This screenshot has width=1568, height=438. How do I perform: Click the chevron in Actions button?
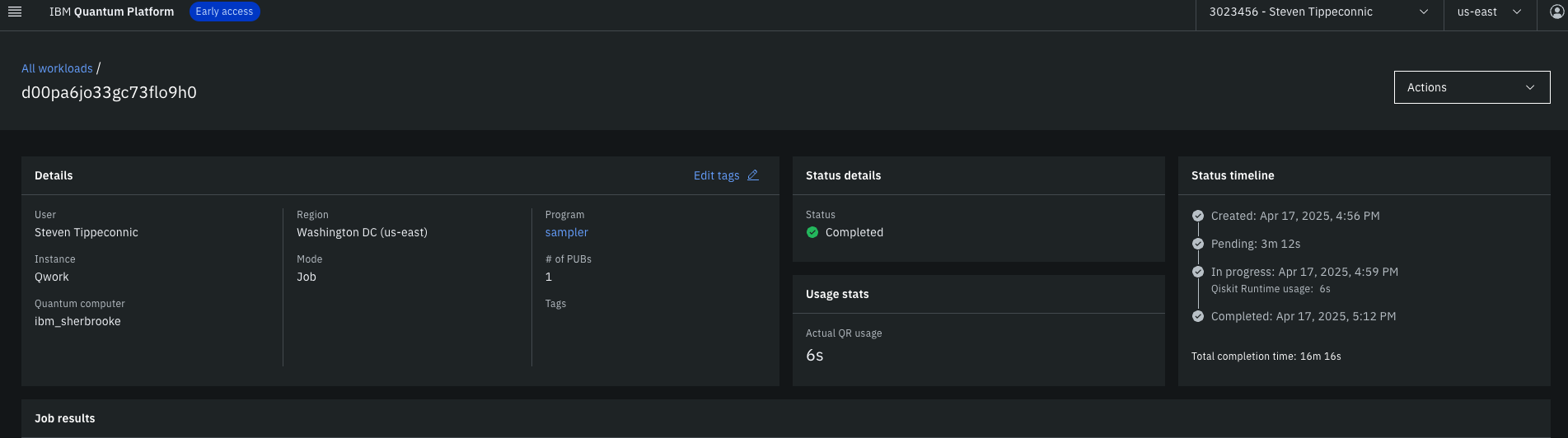click(1530, 87)
